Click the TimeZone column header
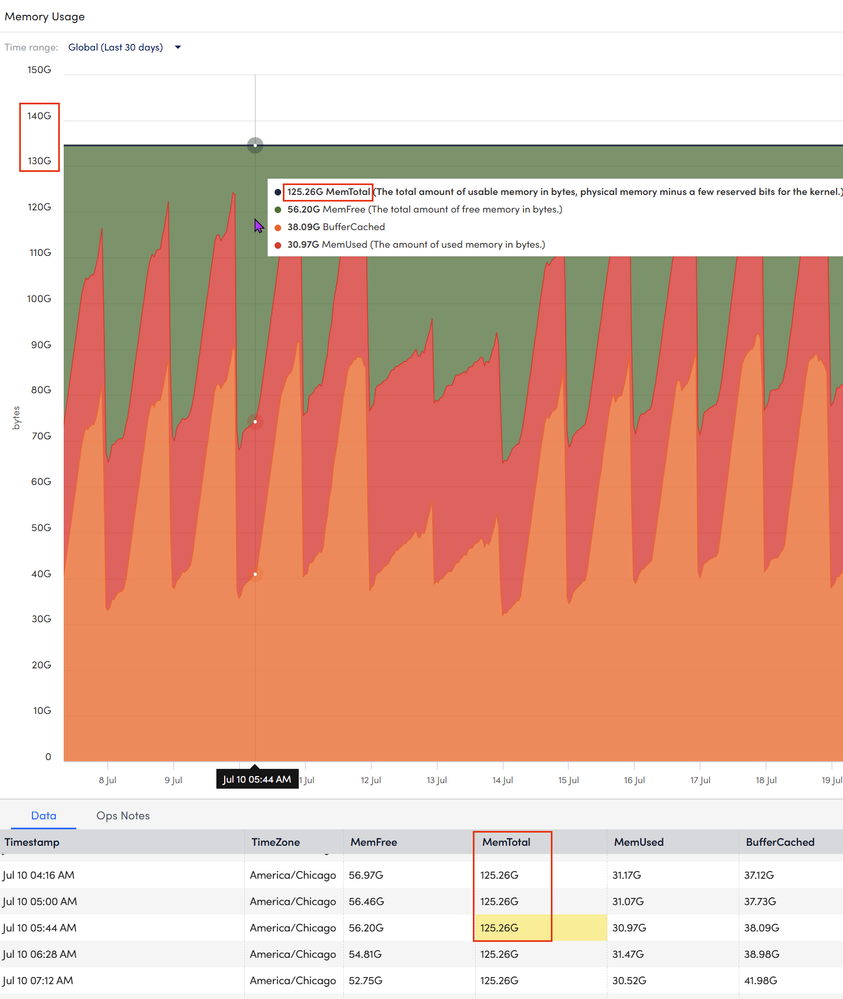The image size is (843, 999). point(276,842)
